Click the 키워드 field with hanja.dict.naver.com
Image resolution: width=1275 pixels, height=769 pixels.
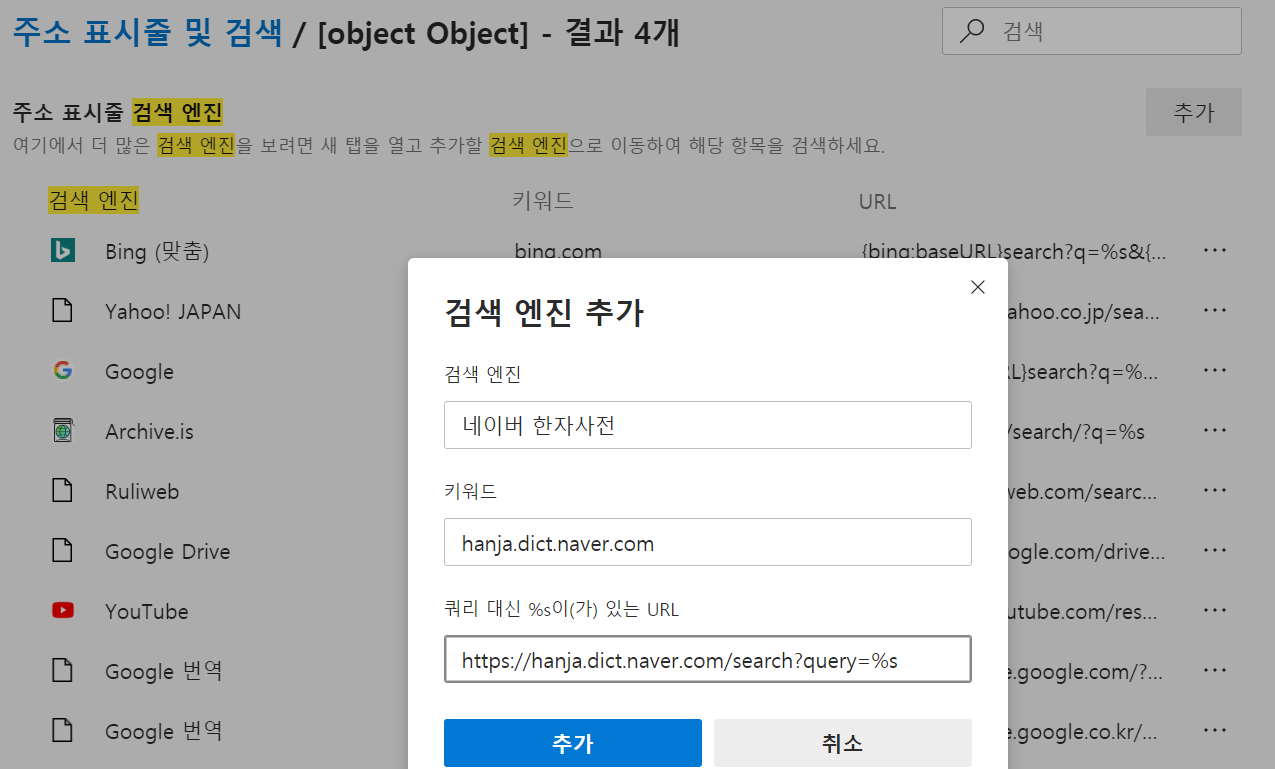coord(708,542)
